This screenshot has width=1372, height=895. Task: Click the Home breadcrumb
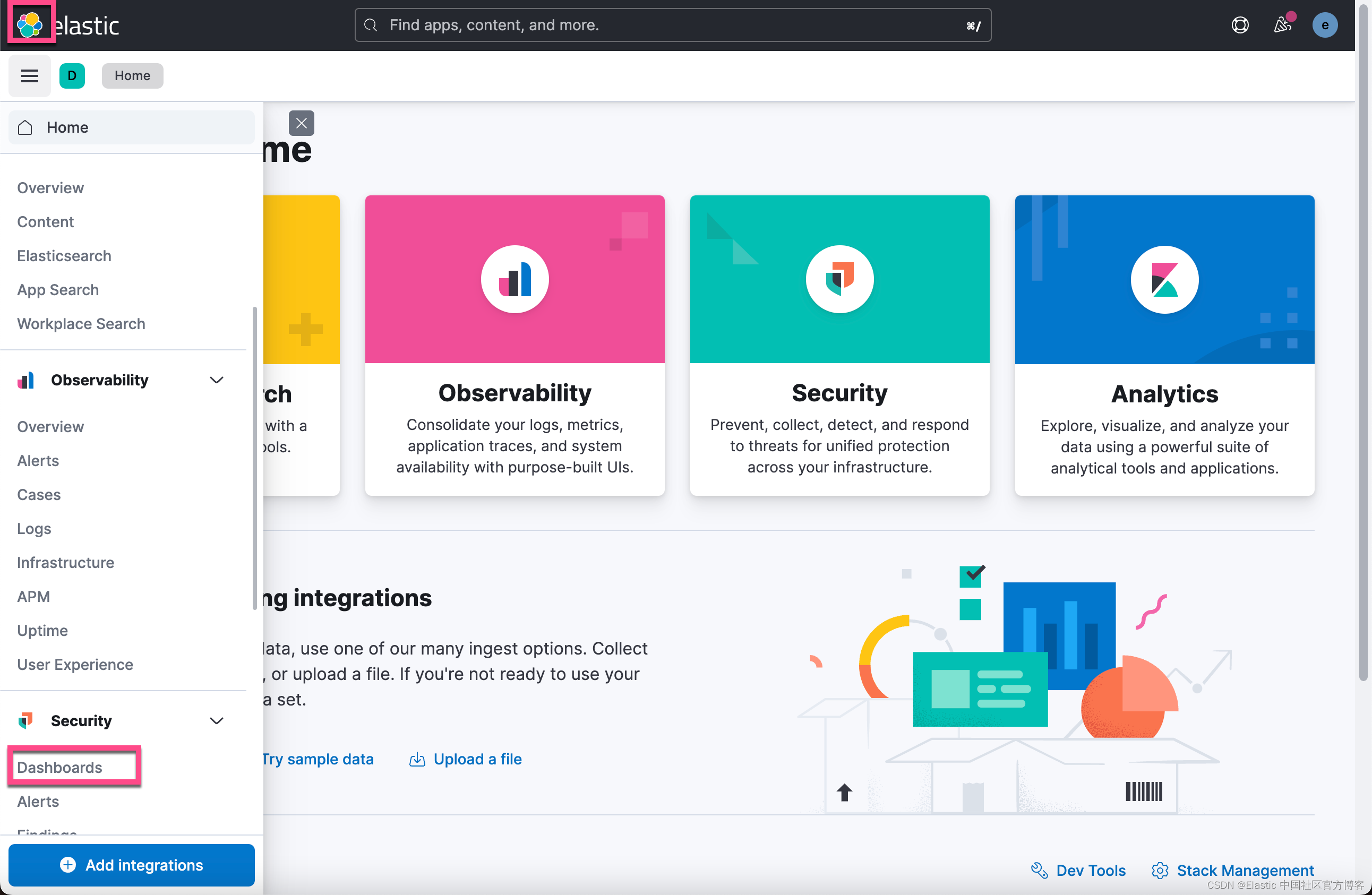133,75
